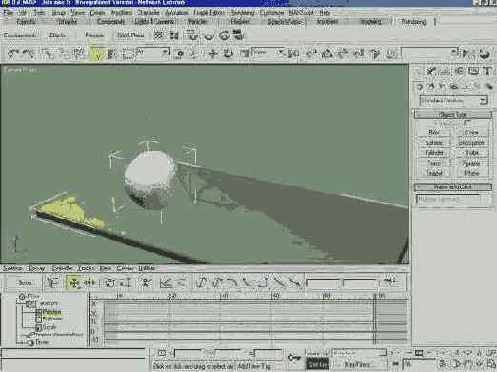Viewport: 497px width, 372px height.
Task: Collapse the Transform node in tree
Action: (x=30, y=304)
